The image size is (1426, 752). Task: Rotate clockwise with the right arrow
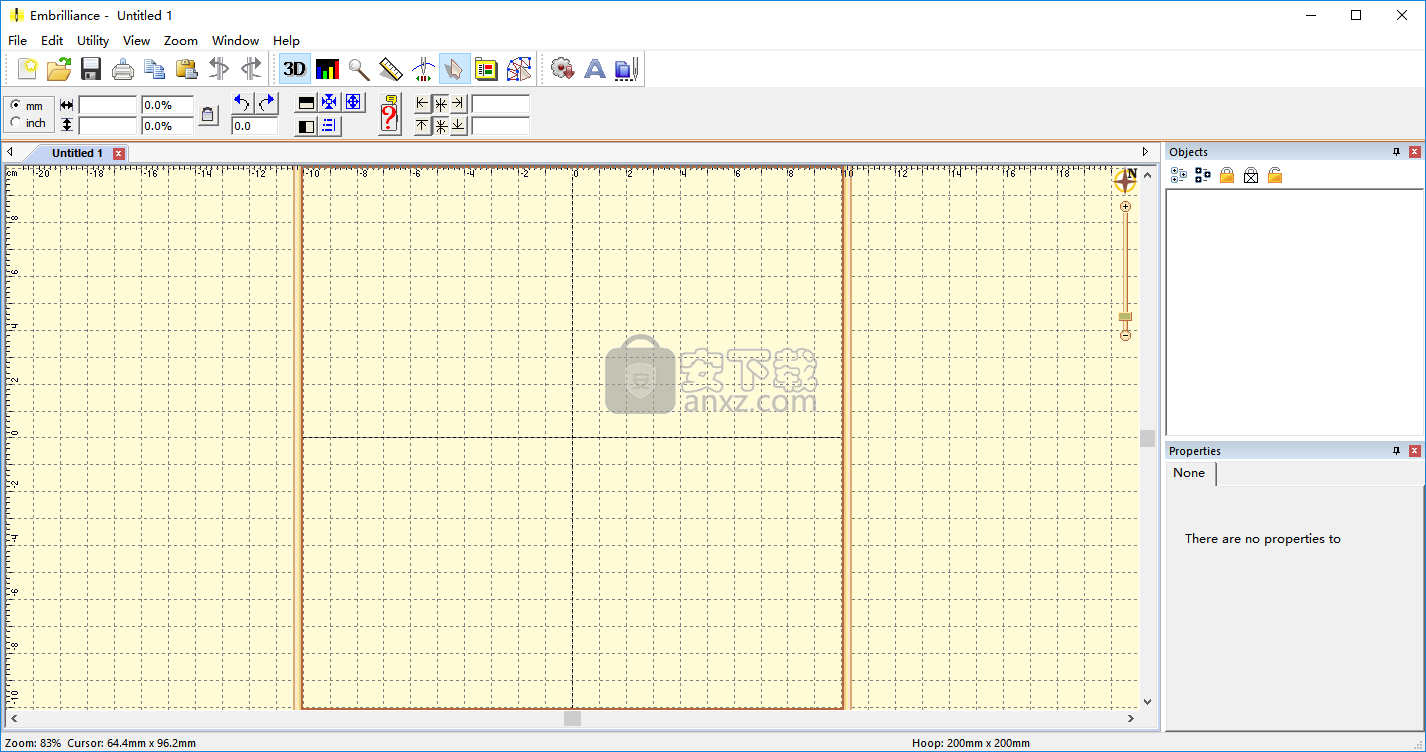[x=266, y=103]
